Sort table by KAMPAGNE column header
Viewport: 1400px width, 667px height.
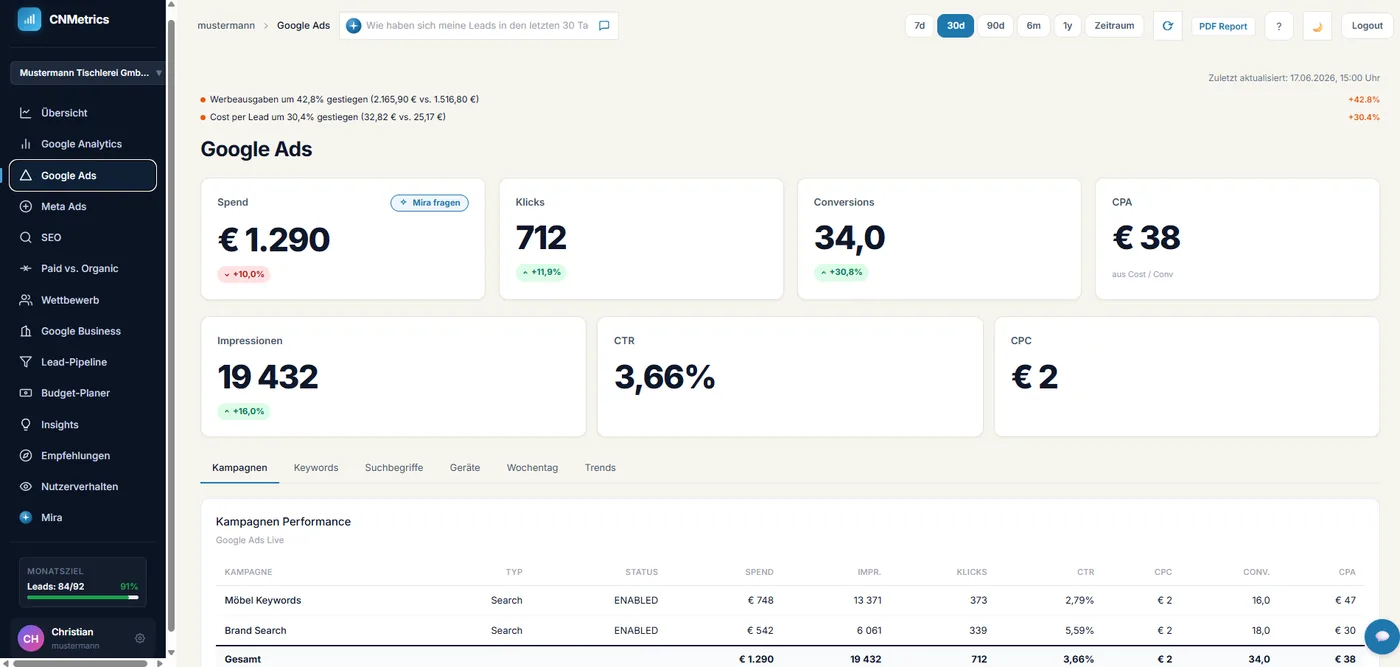point(248,572)
